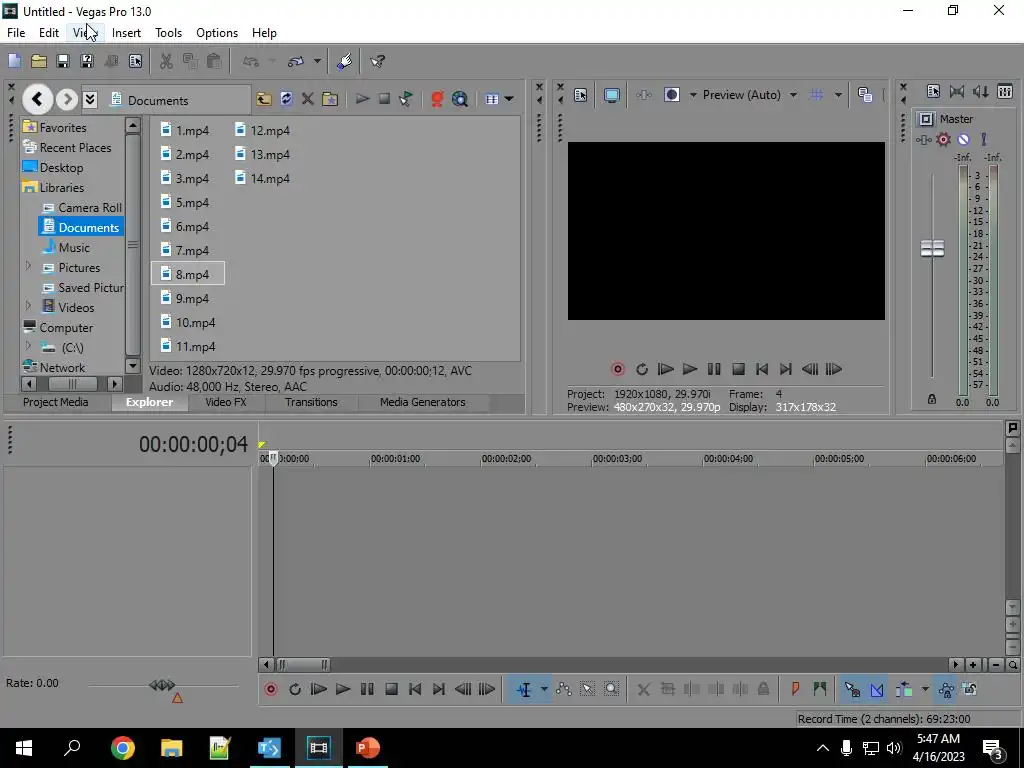This screenshot has height=768, width=1024.
Task: Open Master bus automation settings gear
Action: click(943, 140)
